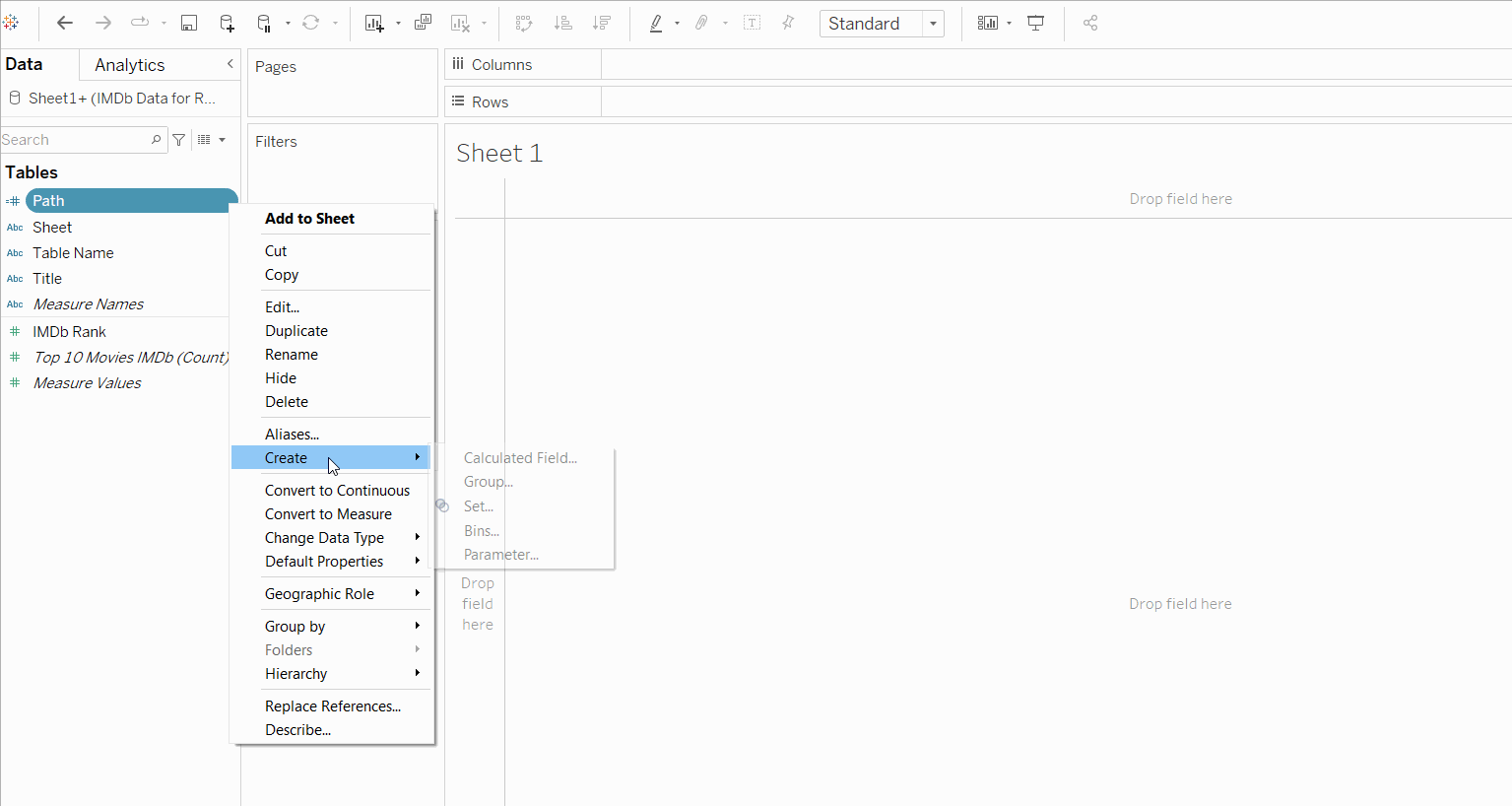1512x806 pixels.
Task: Select Duplicate in the context menu
Action: tap(296, 331)
